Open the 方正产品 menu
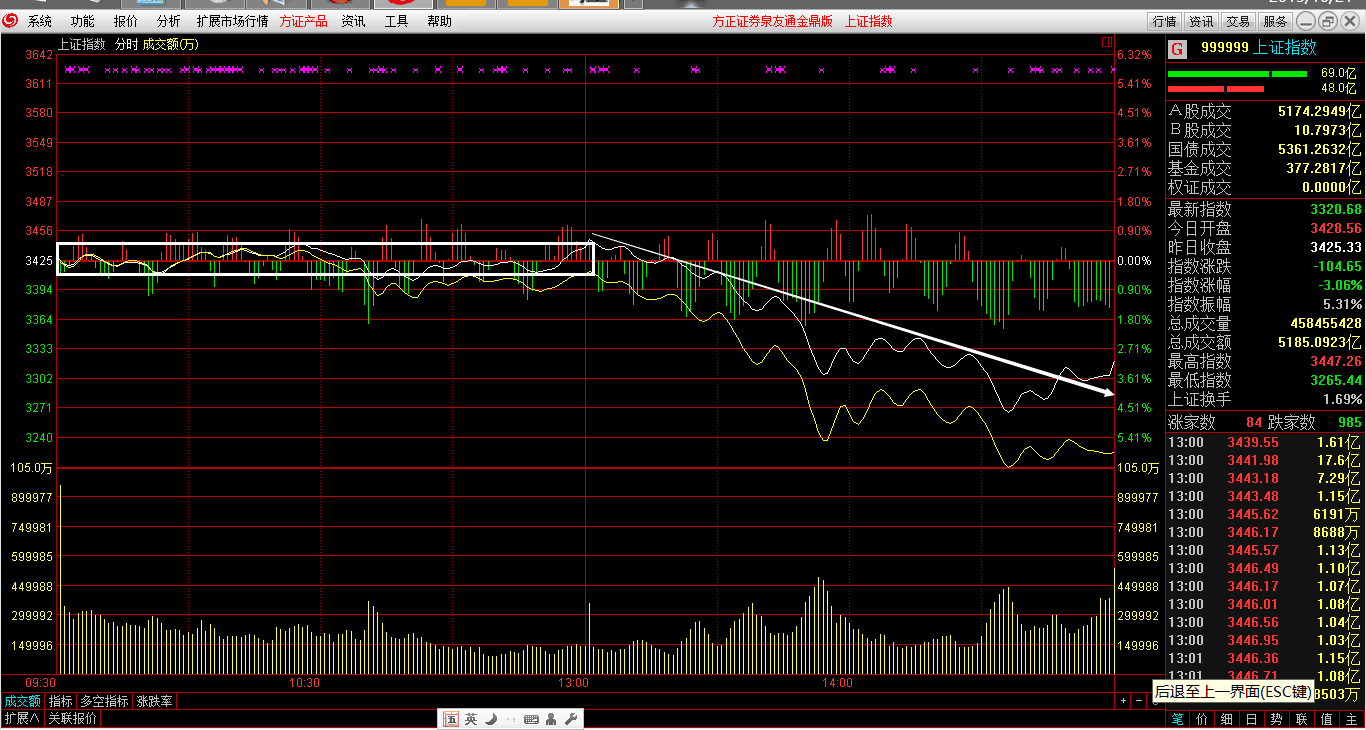The width and height of the screenshot is (1366, 730). point(303,21)
